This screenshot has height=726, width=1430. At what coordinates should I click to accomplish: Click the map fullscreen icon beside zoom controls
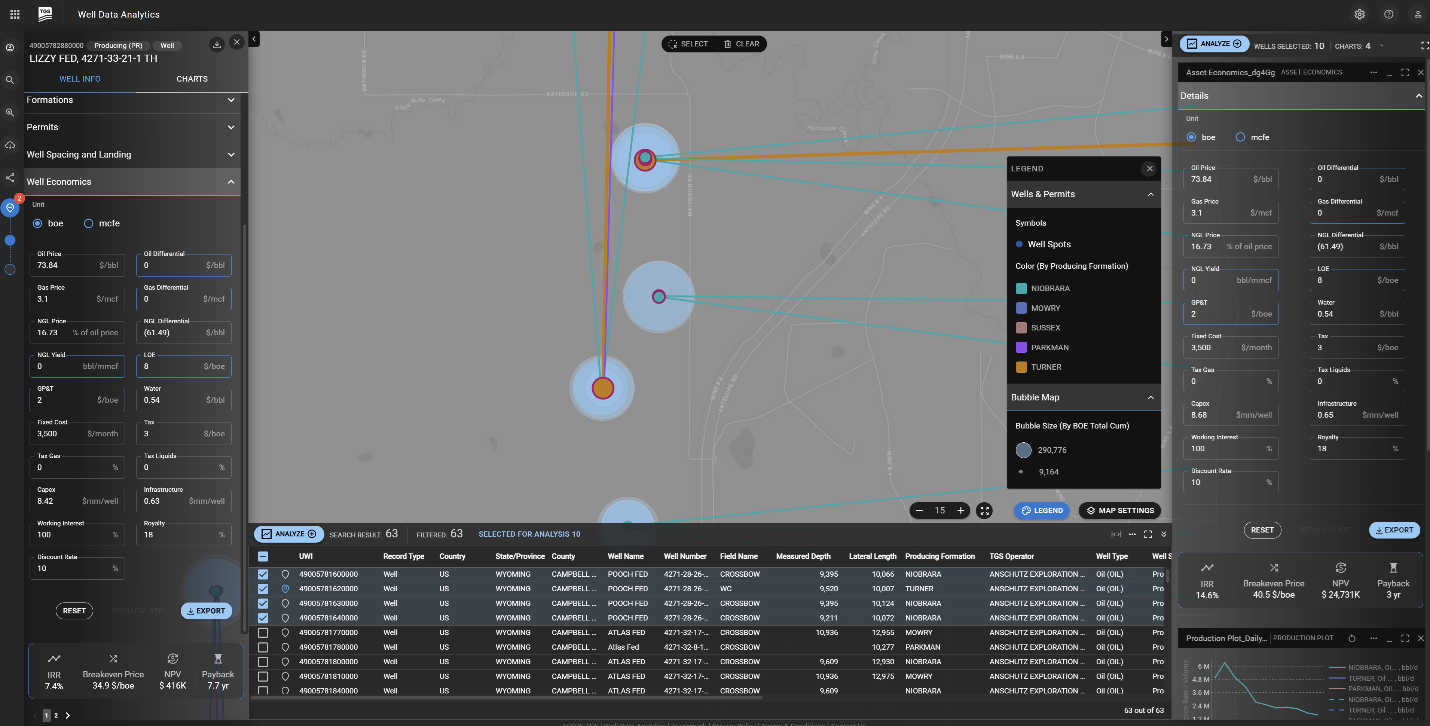click(x=985, y=510)
